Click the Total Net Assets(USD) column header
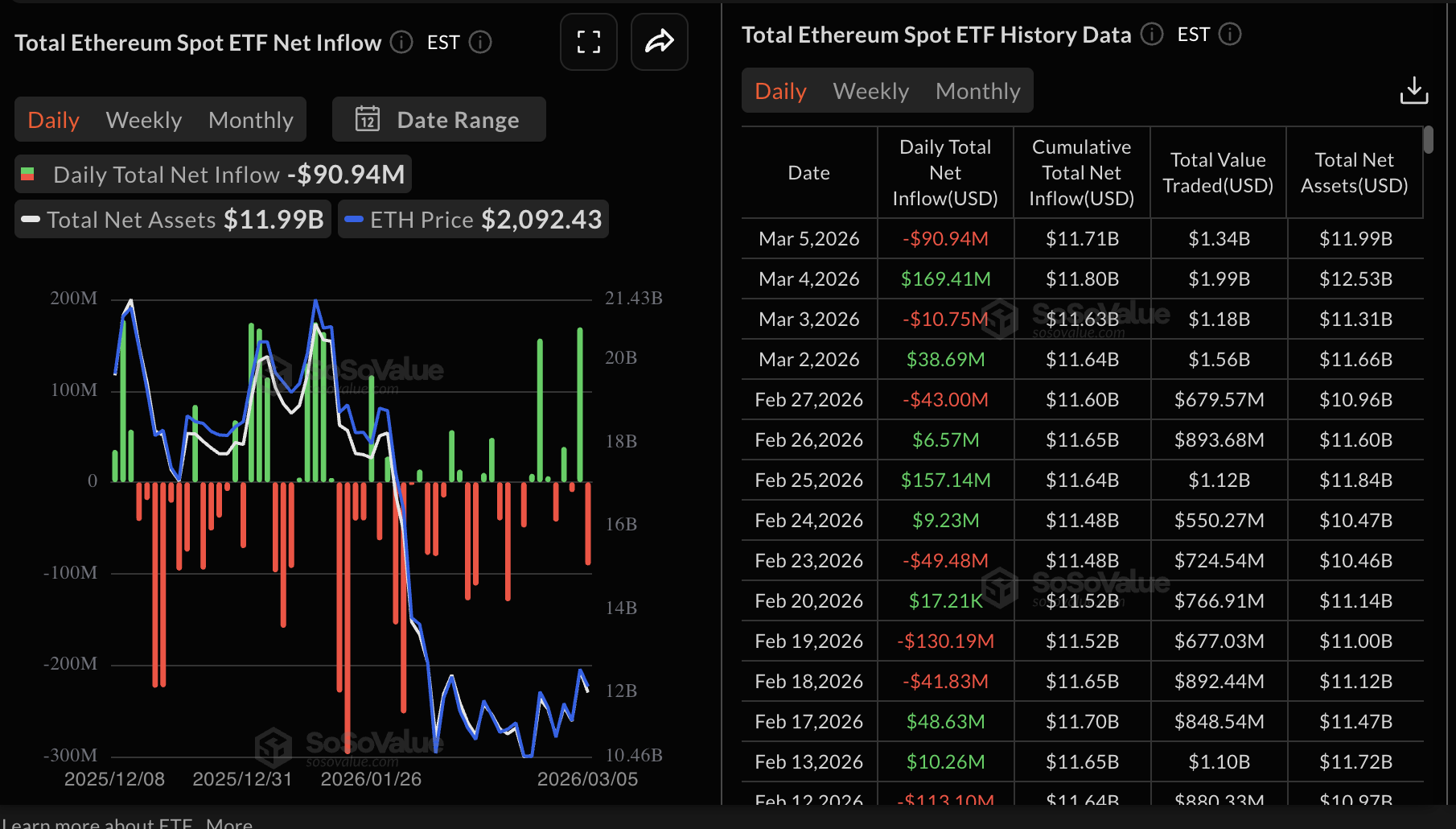 point(1355,173)
